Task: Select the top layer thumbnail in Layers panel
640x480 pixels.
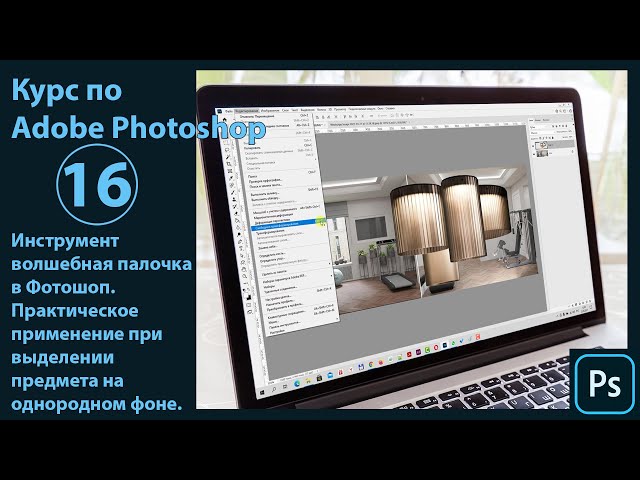Action: [541, 145]
